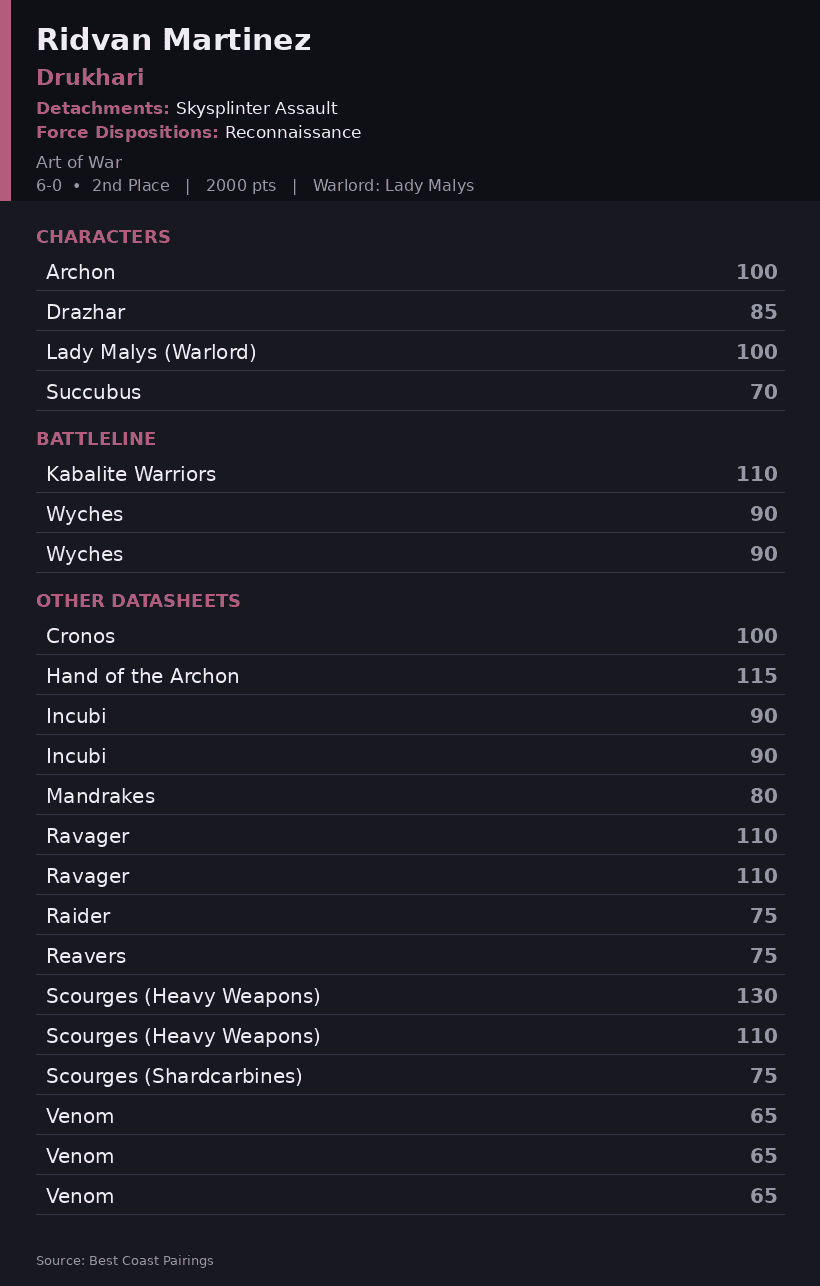The image size is (820, 1286).
Task: Select the BATTLELINE section heading
Action: [96, 439]
